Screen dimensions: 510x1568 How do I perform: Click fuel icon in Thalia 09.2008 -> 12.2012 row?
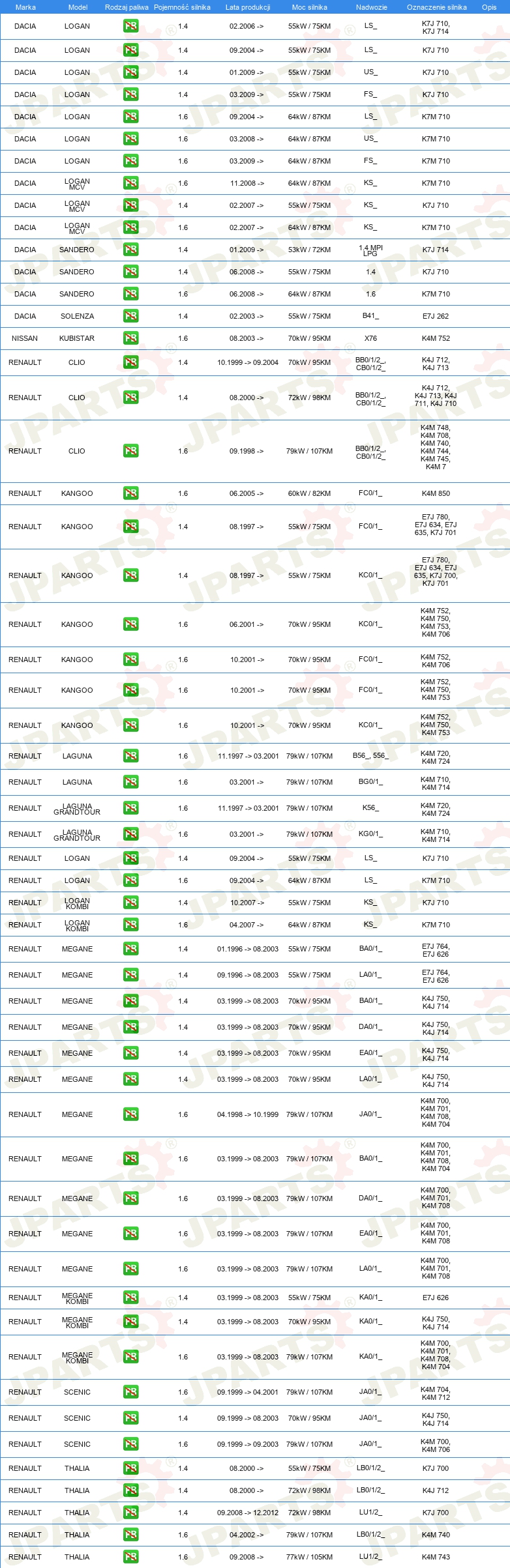pos(130,1513)
